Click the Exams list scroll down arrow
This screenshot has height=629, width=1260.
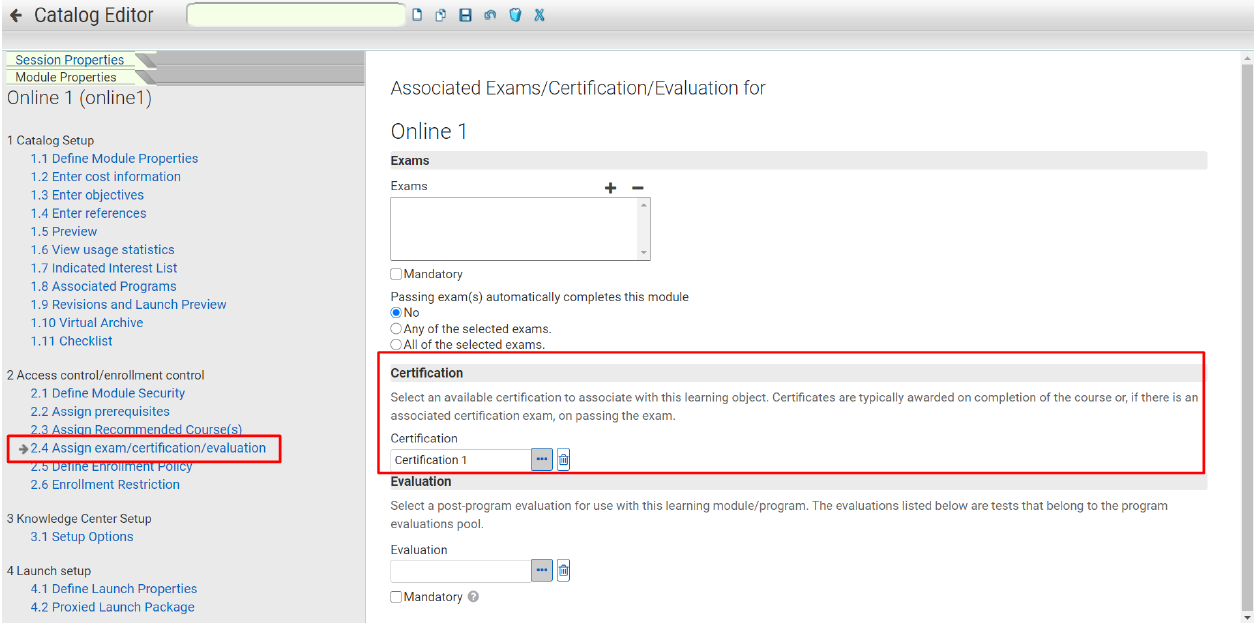coord(643,253)
